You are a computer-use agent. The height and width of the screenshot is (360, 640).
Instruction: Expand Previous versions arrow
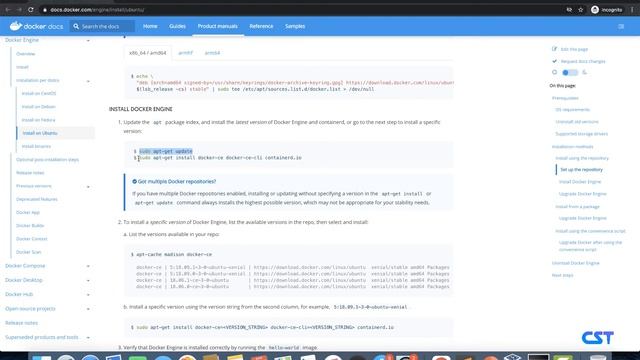[88, 187]
